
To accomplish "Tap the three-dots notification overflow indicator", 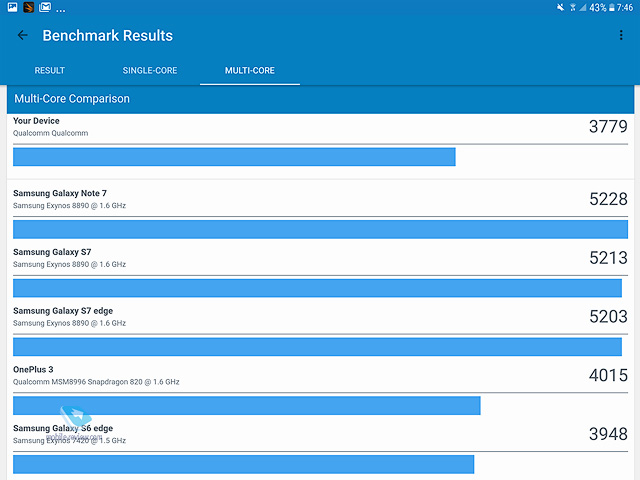I will [x=61, y=10].
